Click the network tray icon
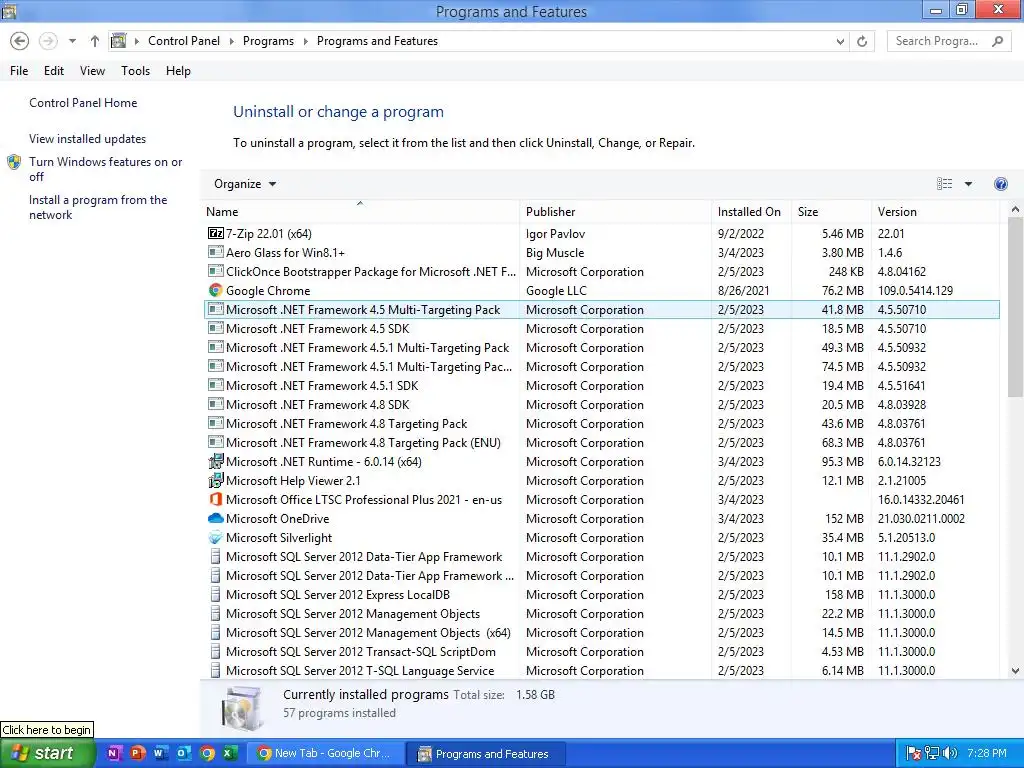 tap(932, 753)
